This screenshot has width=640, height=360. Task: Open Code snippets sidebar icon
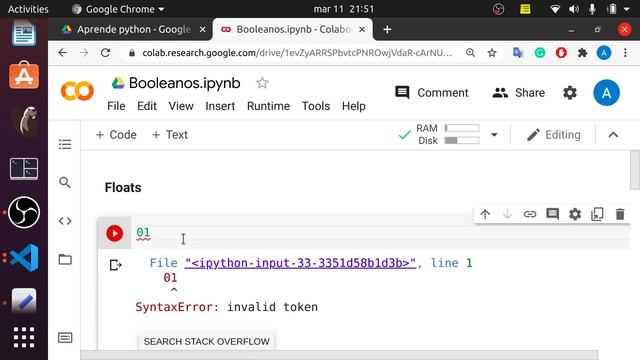pyautogui.click(x=65, y=221)
